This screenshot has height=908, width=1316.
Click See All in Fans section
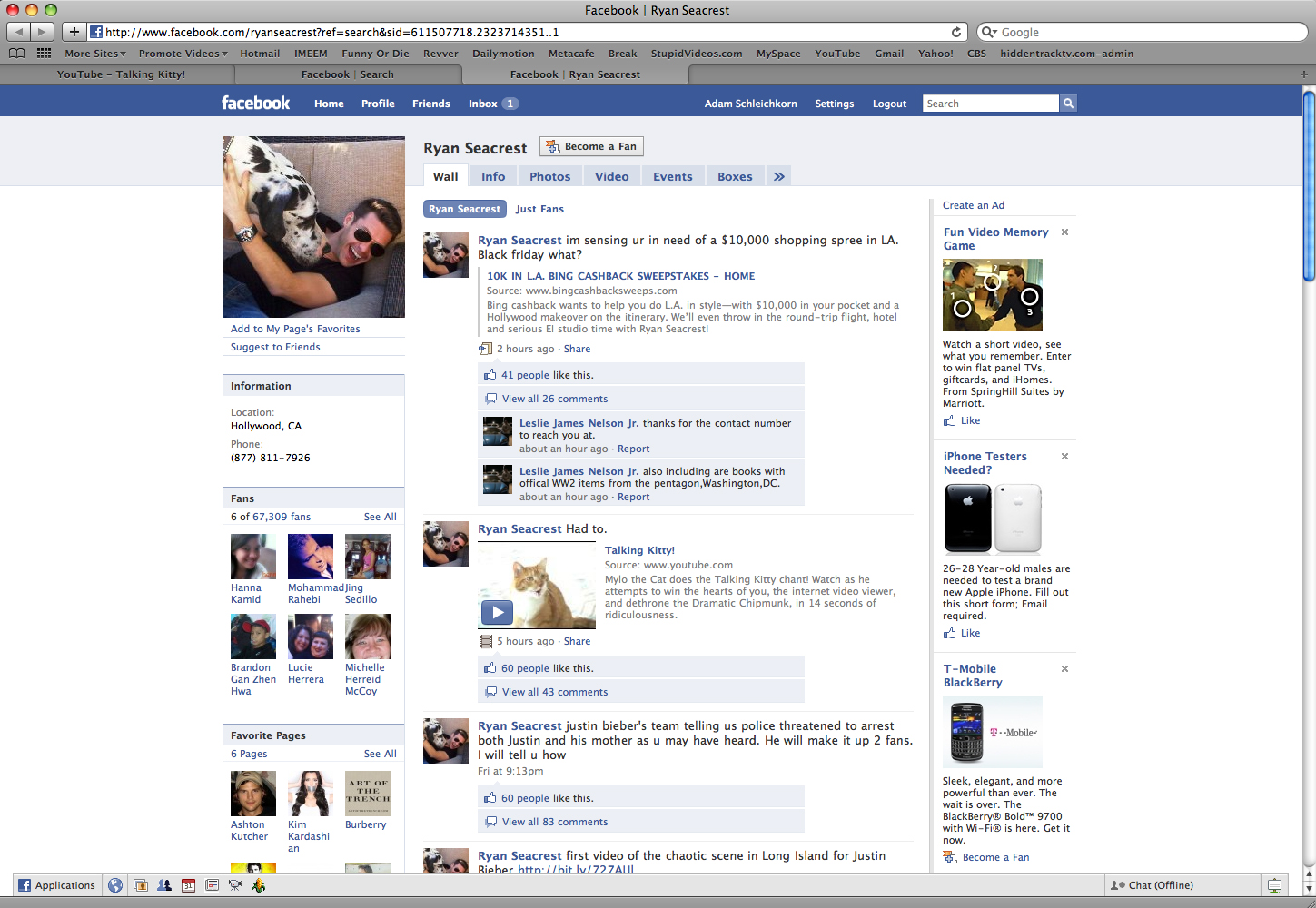click(381, 517)
